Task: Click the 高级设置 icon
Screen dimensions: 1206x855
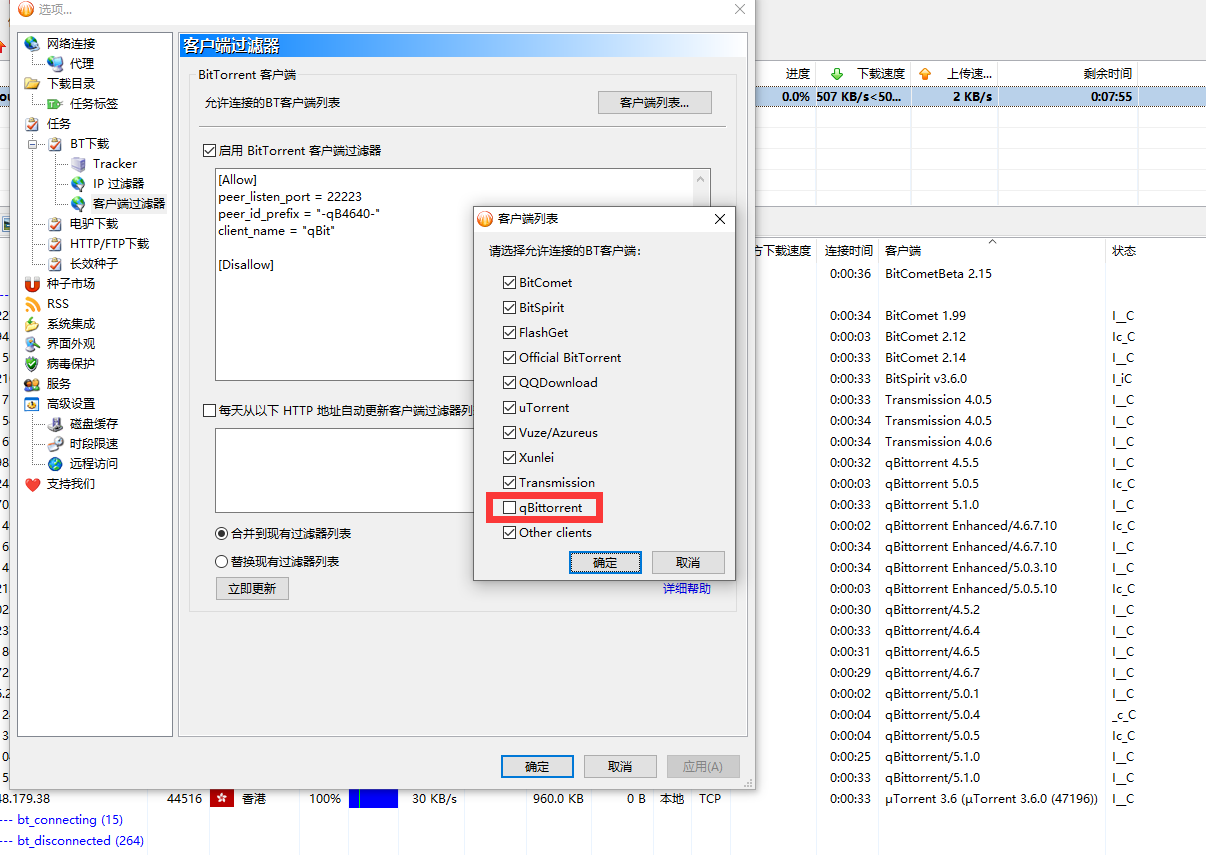Action: click(32, 404)
